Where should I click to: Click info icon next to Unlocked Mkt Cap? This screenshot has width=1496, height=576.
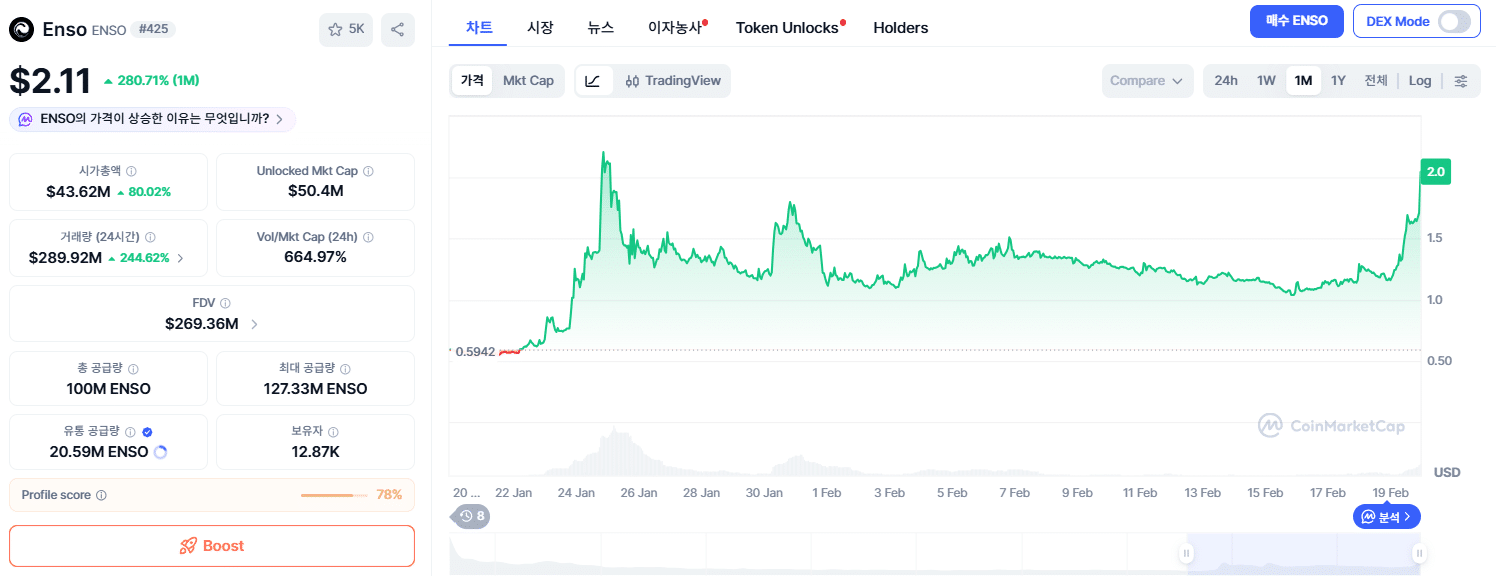coord(368,171)
